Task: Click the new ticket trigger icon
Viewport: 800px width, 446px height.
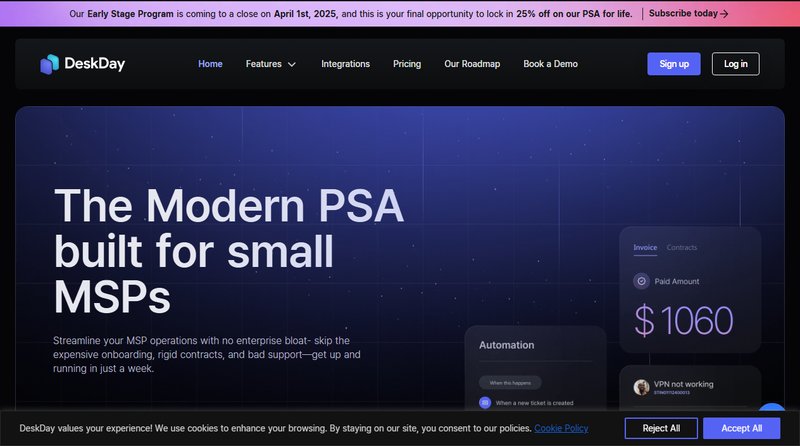Action: click(485, 402)
